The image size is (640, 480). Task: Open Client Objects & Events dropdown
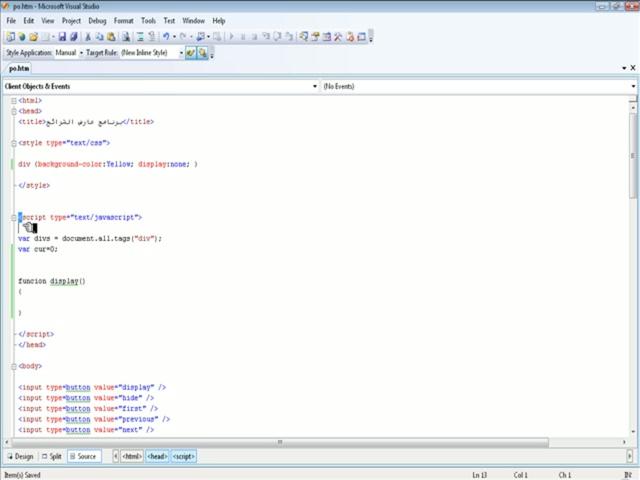tap(315, 86)
